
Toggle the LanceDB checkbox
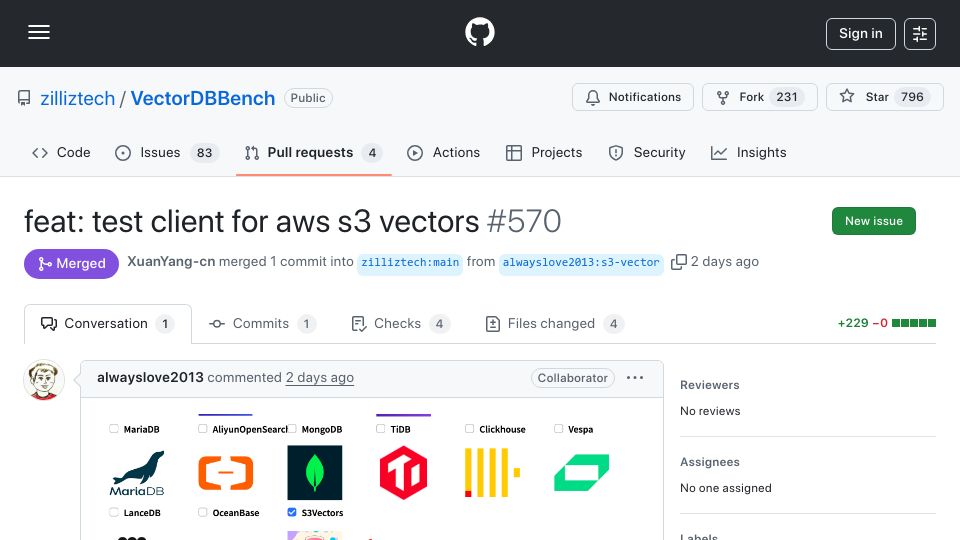coord(114,512)
